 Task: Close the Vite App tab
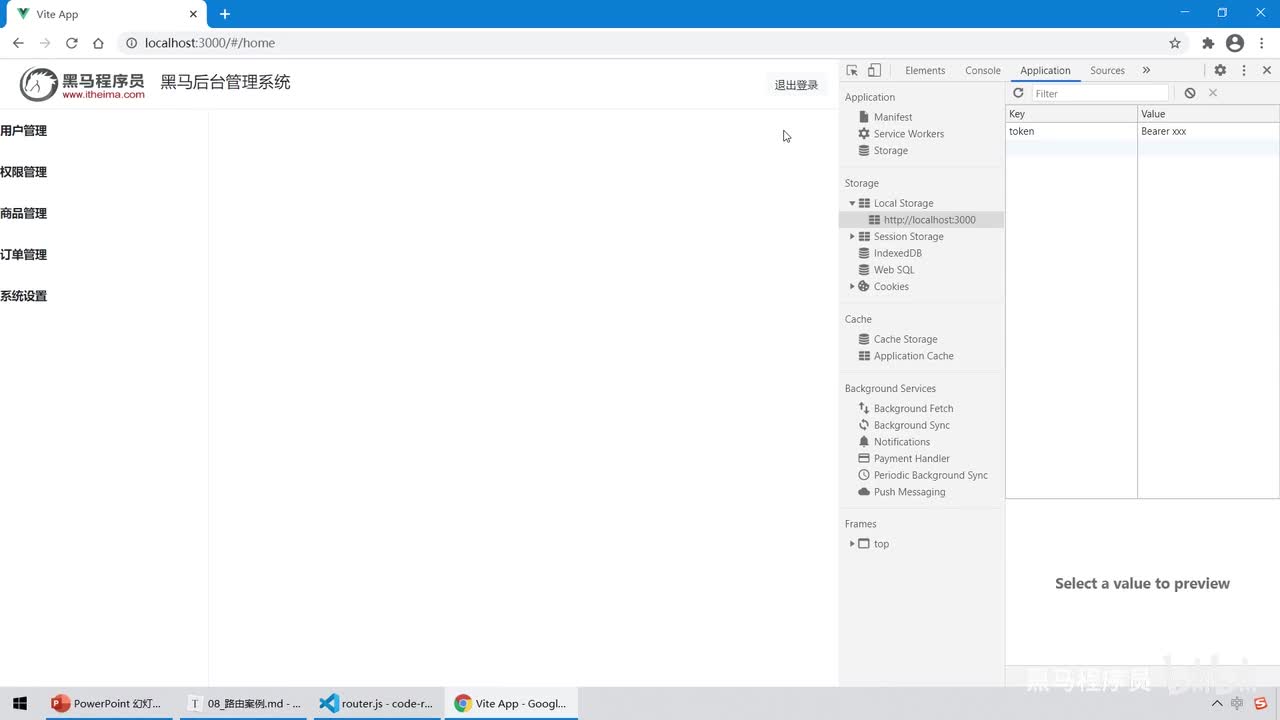pos(194,14)
